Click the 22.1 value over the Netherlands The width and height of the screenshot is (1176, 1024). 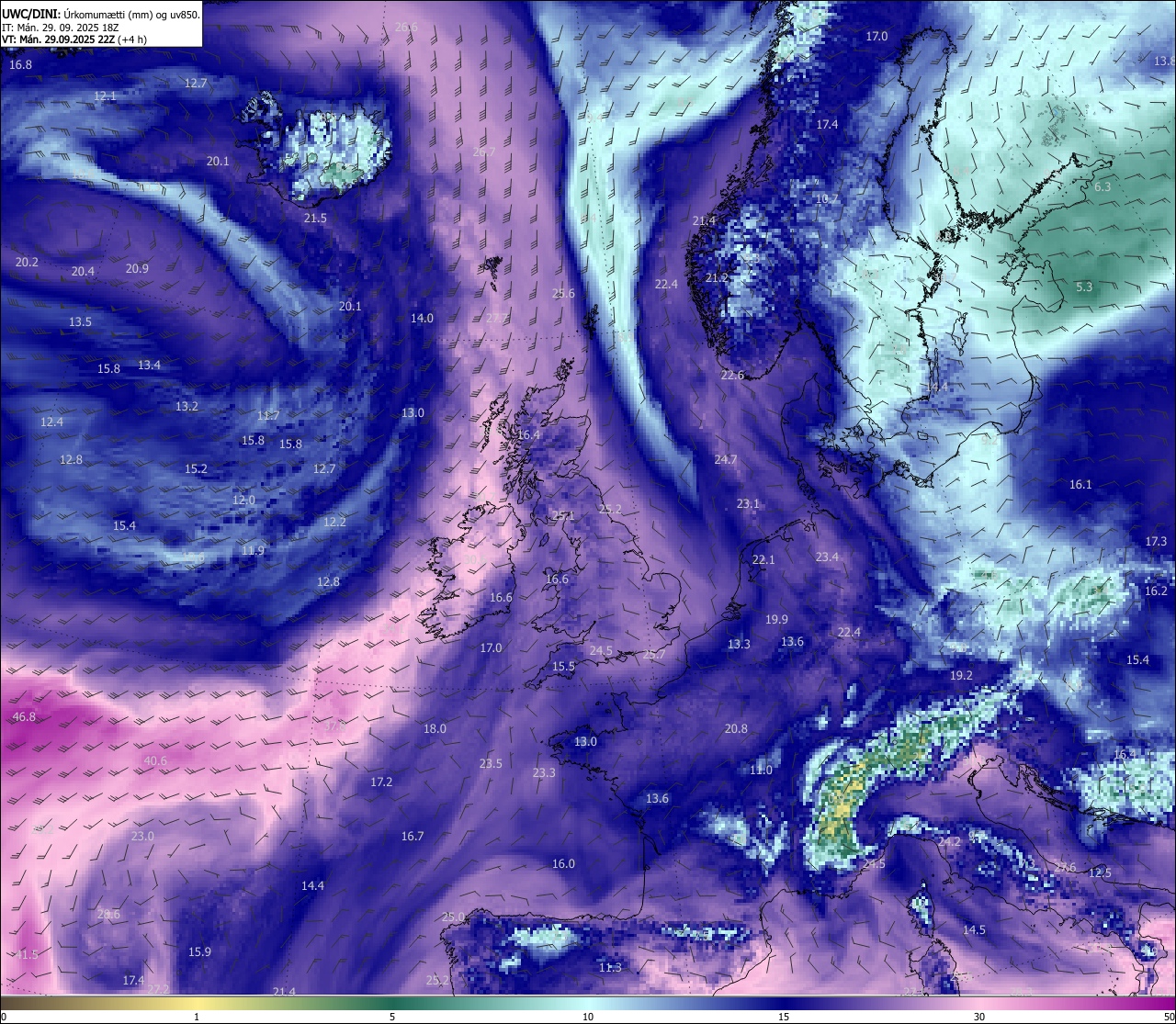[x=763, y=559]
